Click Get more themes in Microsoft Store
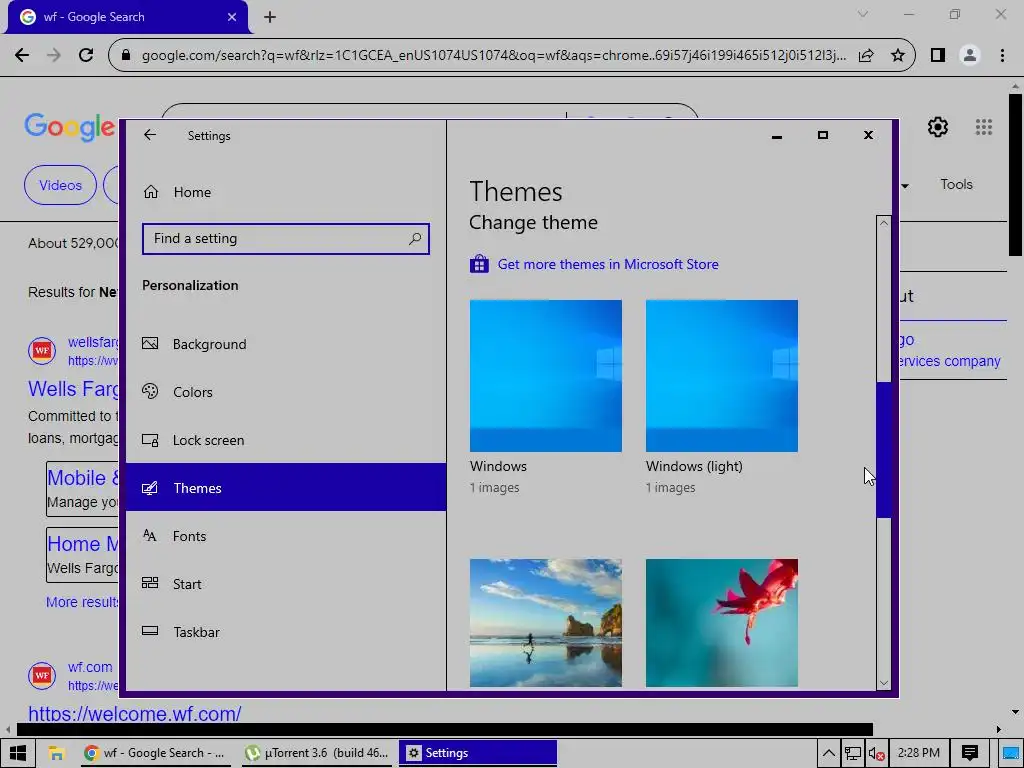This screenshot has height=768, width=1024. (x=607, y=264)
